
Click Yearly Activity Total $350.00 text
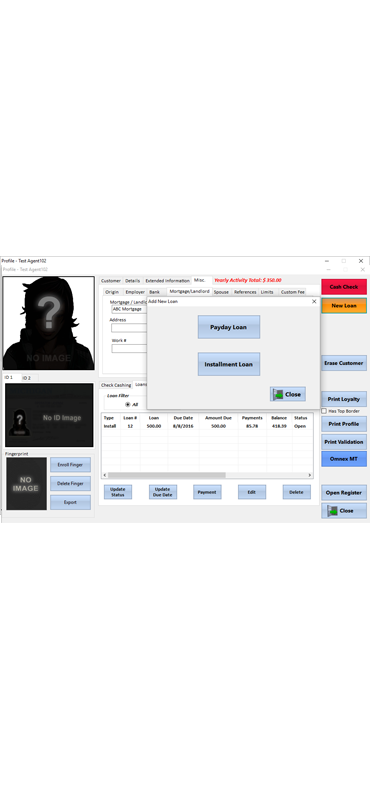[248, 280]
